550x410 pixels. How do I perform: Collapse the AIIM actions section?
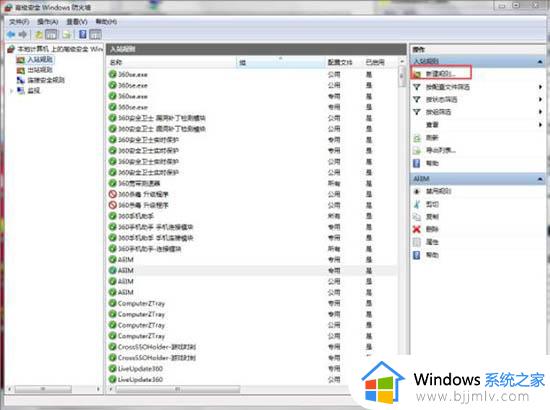click(540, 179)
